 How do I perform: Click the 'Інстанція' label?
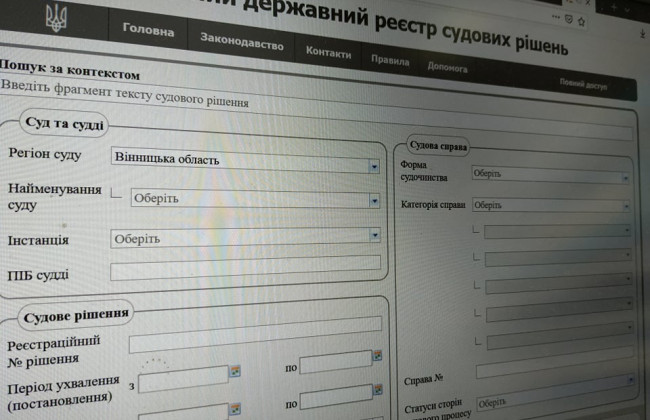coord(38,240)
